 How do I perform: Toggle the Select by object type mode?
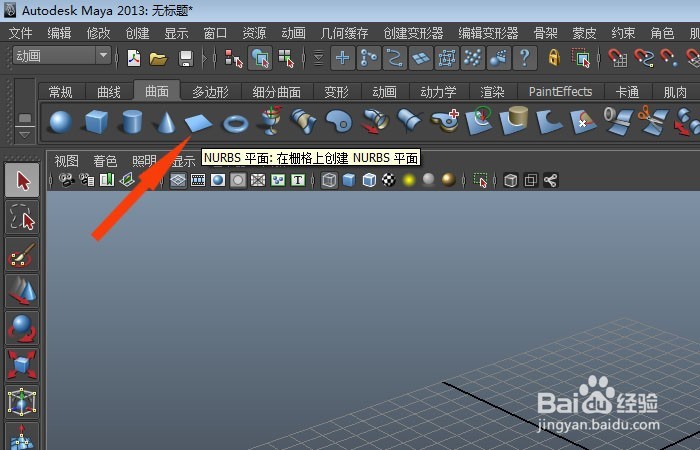(260, 58)
